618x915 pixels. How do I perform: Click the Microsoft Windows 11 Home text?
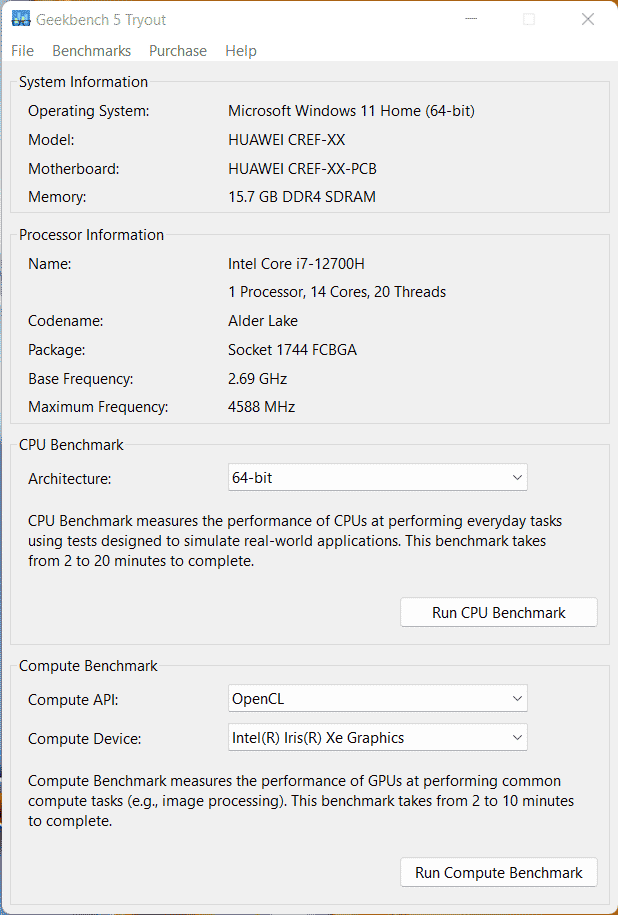(351, 111)
